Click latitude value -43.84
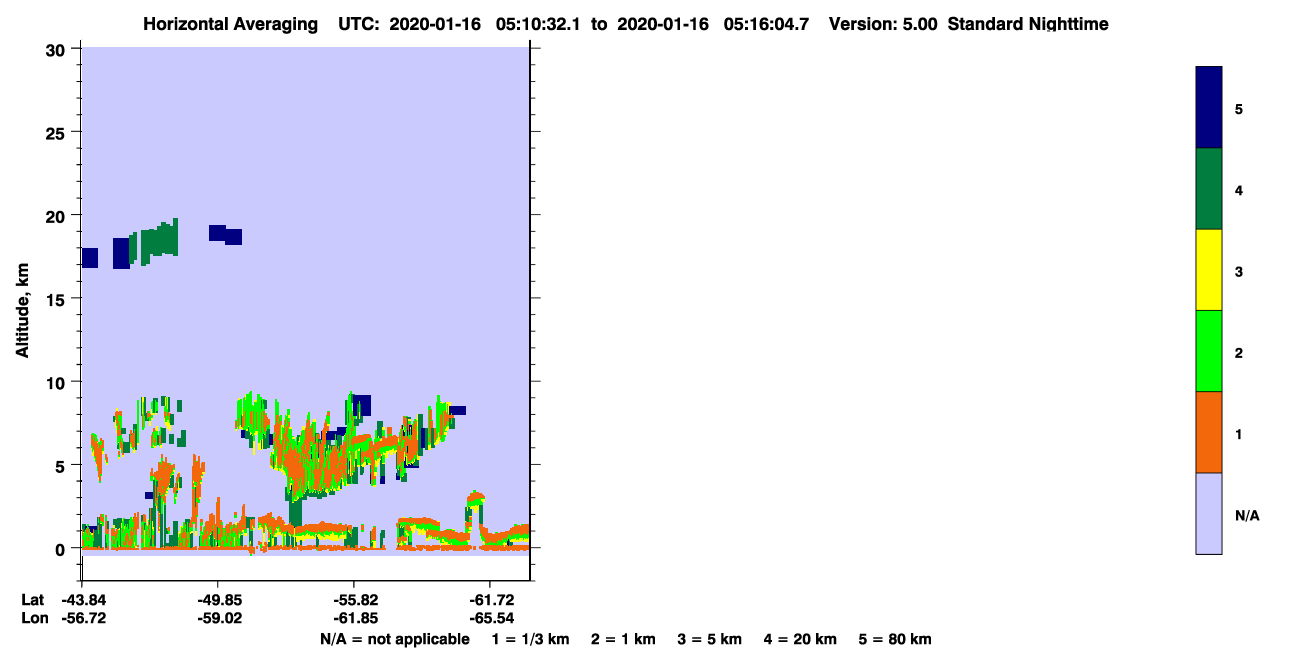The height and width of the screenshot is (667, 1300). point(82,600)
